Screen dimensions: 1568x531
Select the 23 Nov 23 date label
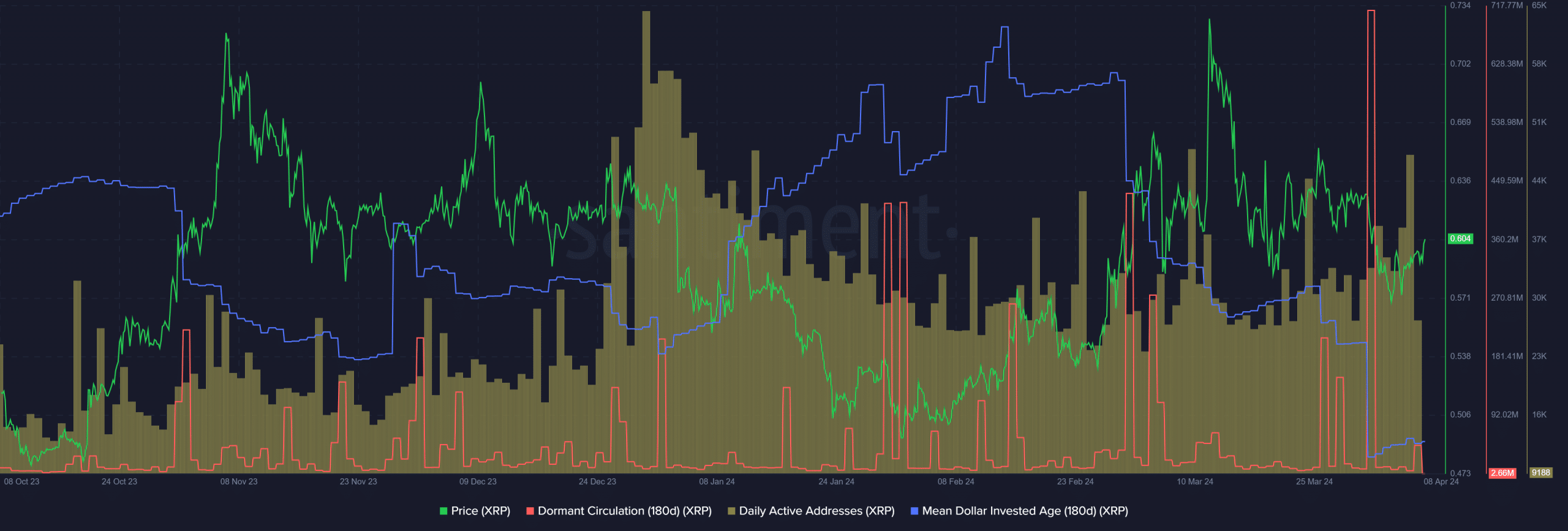358,481
